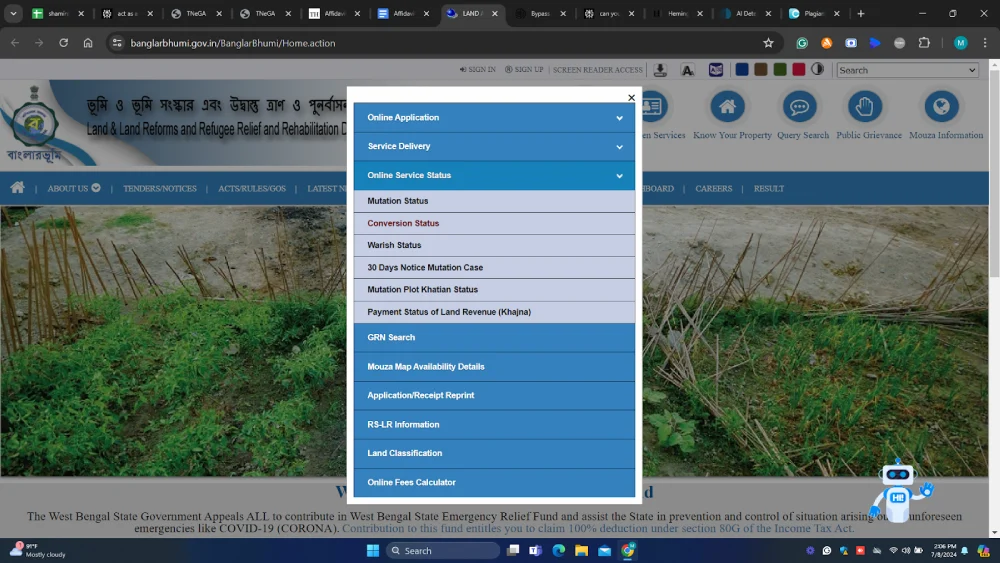Click the font size 'A' icon
This screenshot has width=1000, height=563.
point(688,69)
